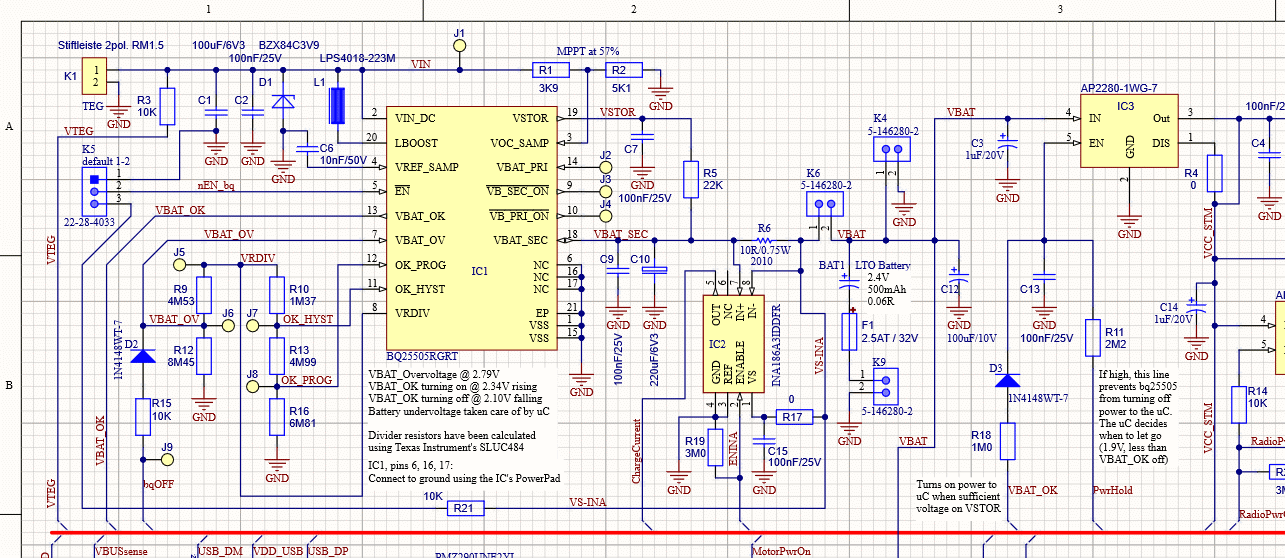The height and width of the screenshot is (558, 1285).
Task: Click capacitor C9 symbol
Action: pyautogui.click(x=618, y=272)
